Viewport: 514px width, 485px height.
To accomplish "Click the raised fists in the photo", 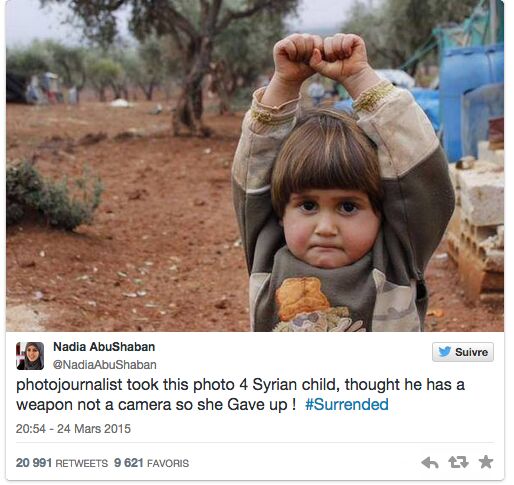I will [x=320, y=57].
